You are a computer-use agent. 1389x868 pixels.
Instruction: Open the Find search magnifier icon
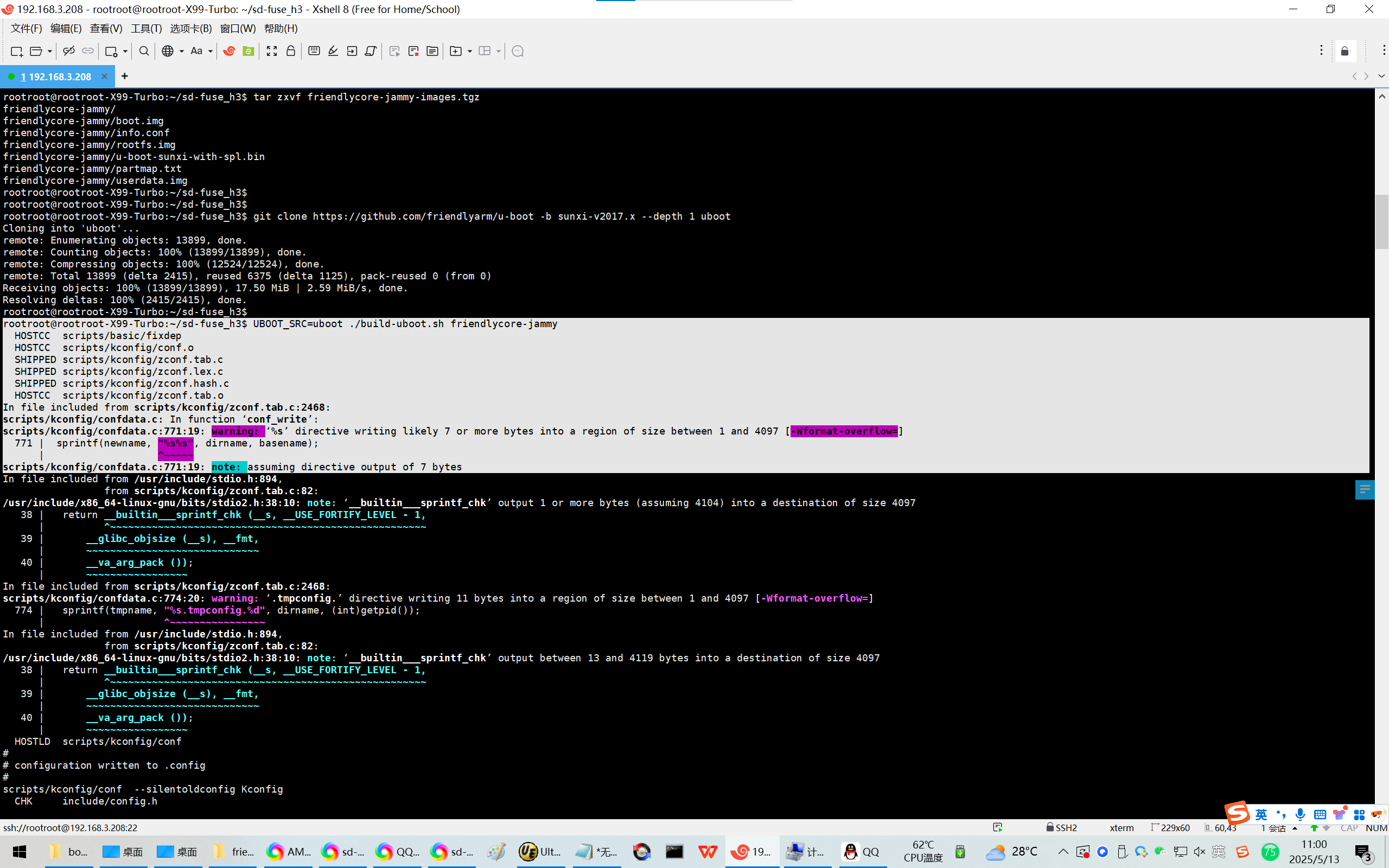[144, 51]
